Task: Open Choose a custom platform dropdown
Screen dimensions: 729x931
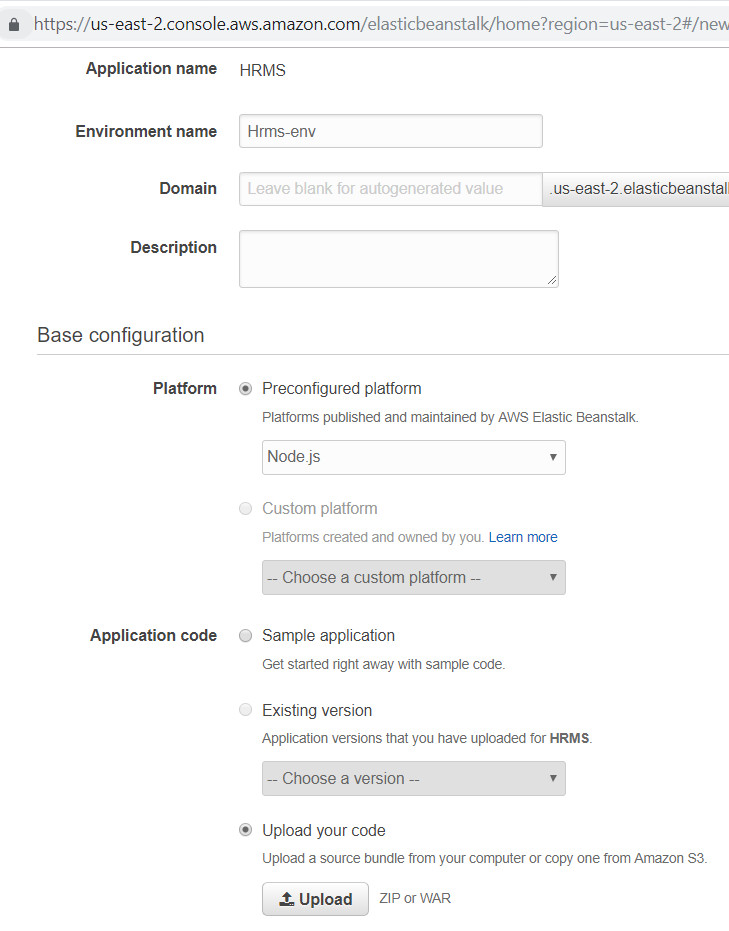Action: pos(413,577)
